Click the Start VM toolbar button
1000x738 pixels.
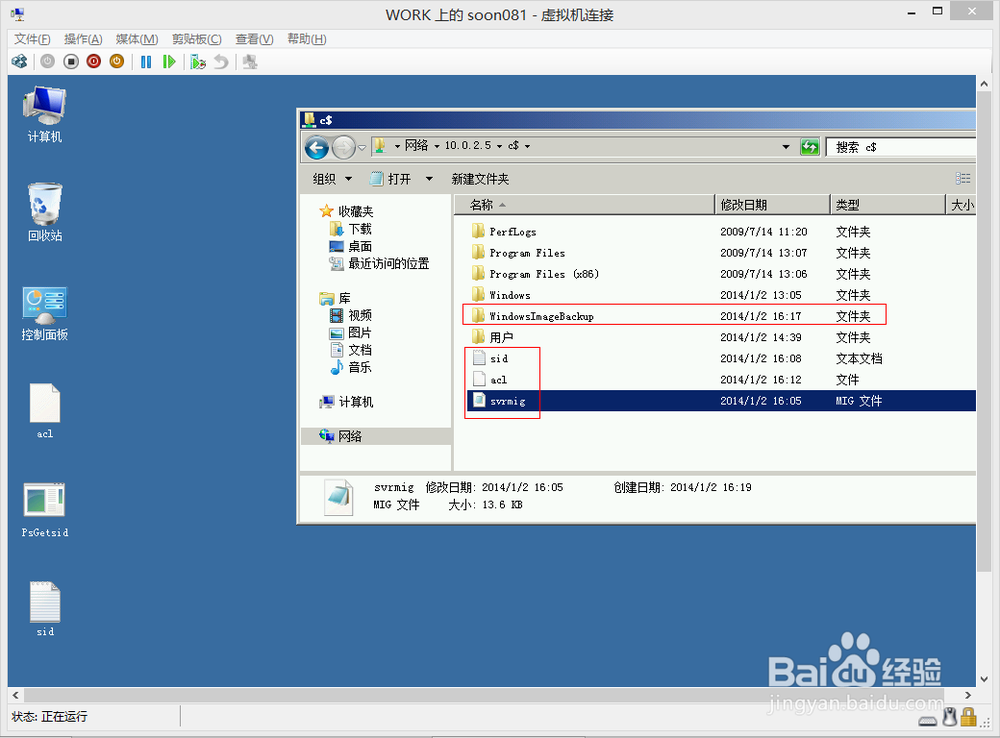coord(48,62)
